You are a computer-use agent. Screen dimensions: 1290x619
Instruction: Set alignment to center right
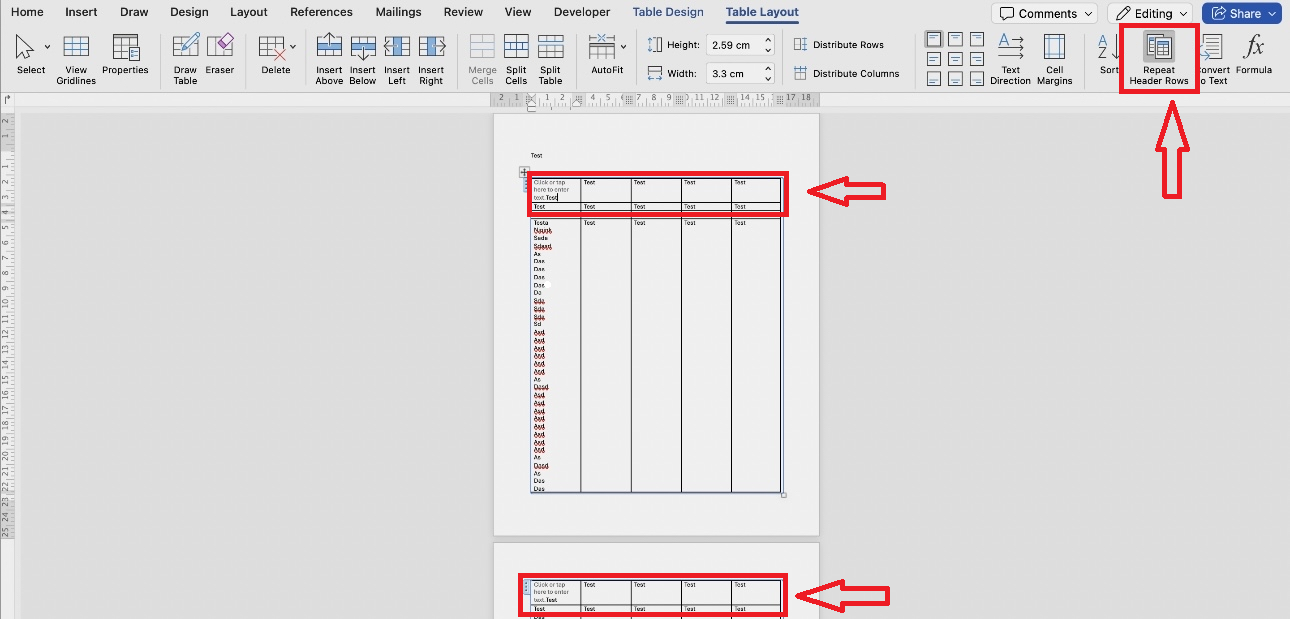point(976,59)
